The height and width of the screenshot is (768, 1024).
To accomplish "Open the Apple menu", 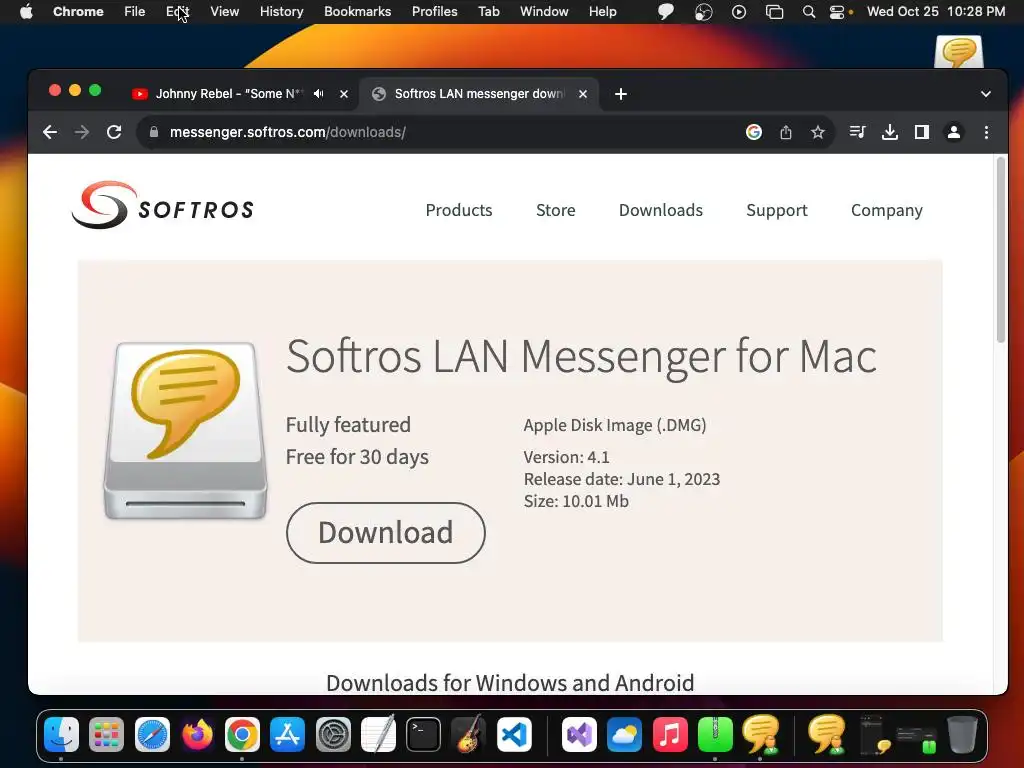I will click(x=26, y=12).
